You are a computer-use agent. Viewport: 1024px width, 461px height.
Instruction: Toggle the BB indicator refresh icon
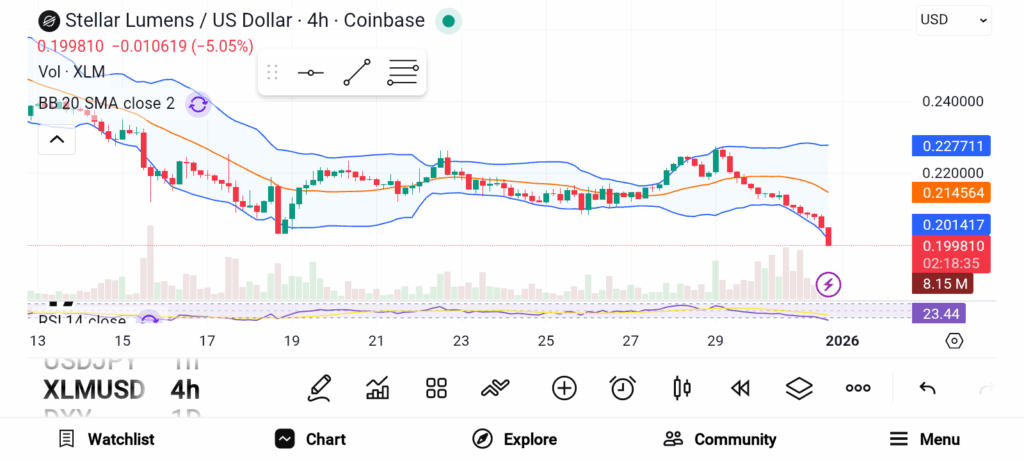pyautogui.click(x=198, y=103)
